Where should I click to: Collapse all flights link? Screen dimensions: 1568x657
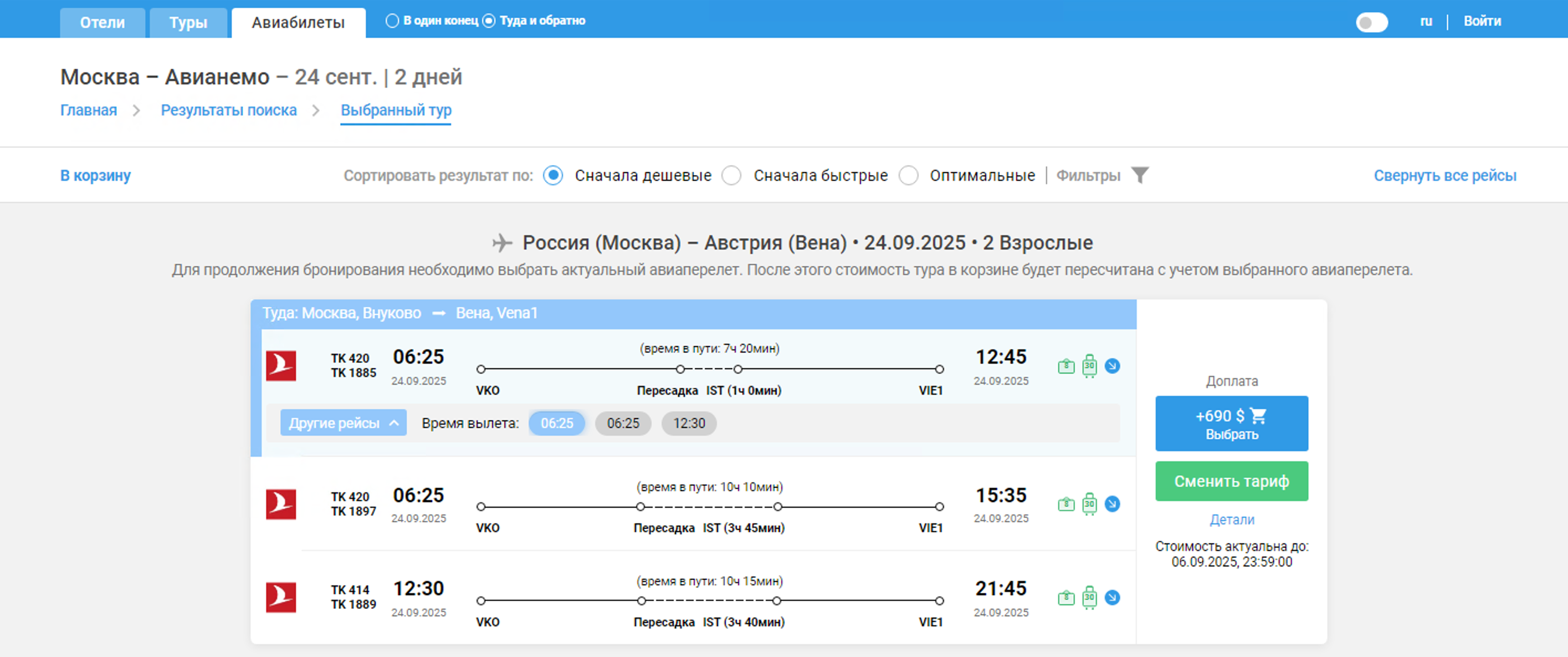click(x=1444, y=175)
